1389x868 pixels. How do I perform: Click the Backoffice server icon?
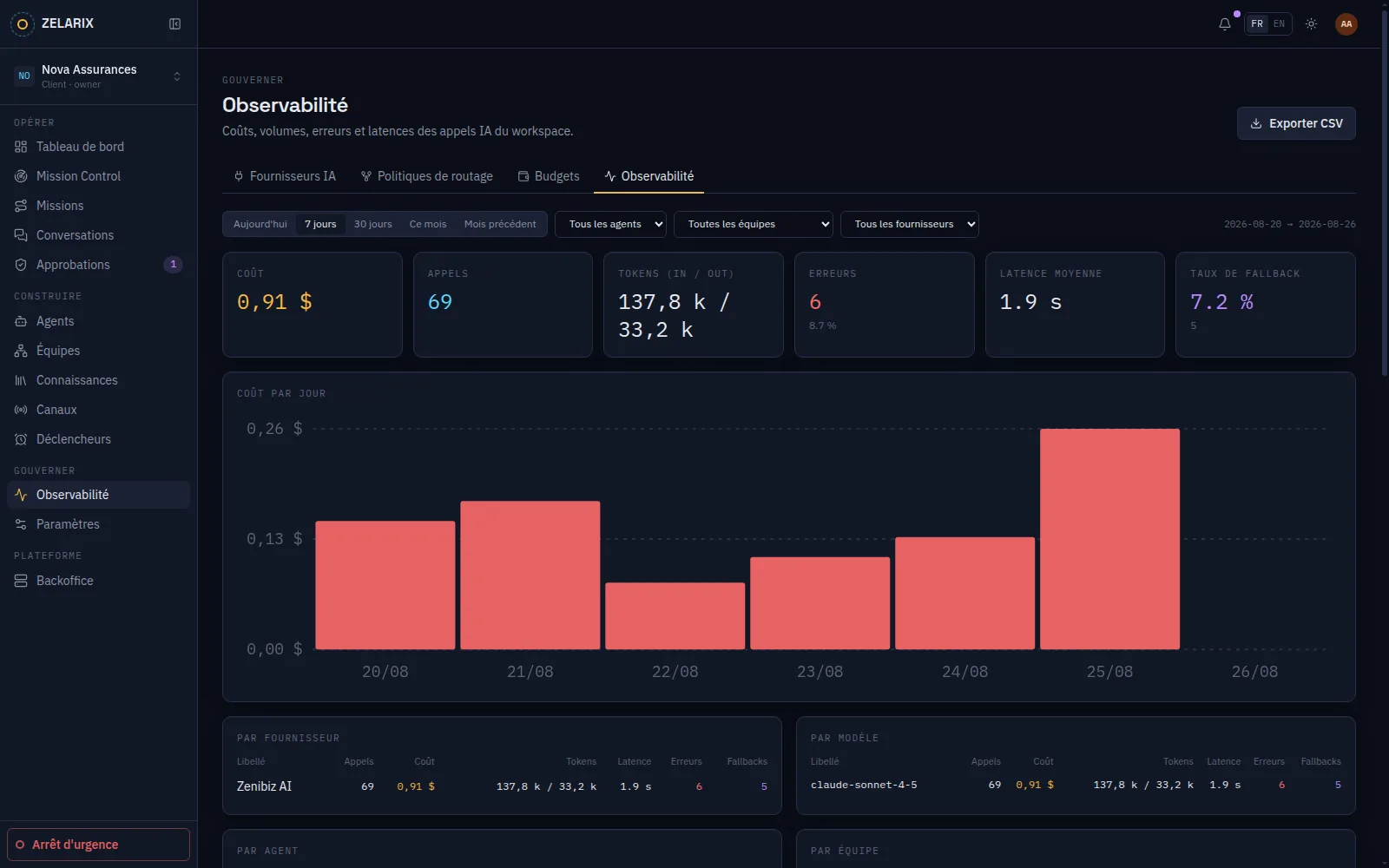[21, 581]
